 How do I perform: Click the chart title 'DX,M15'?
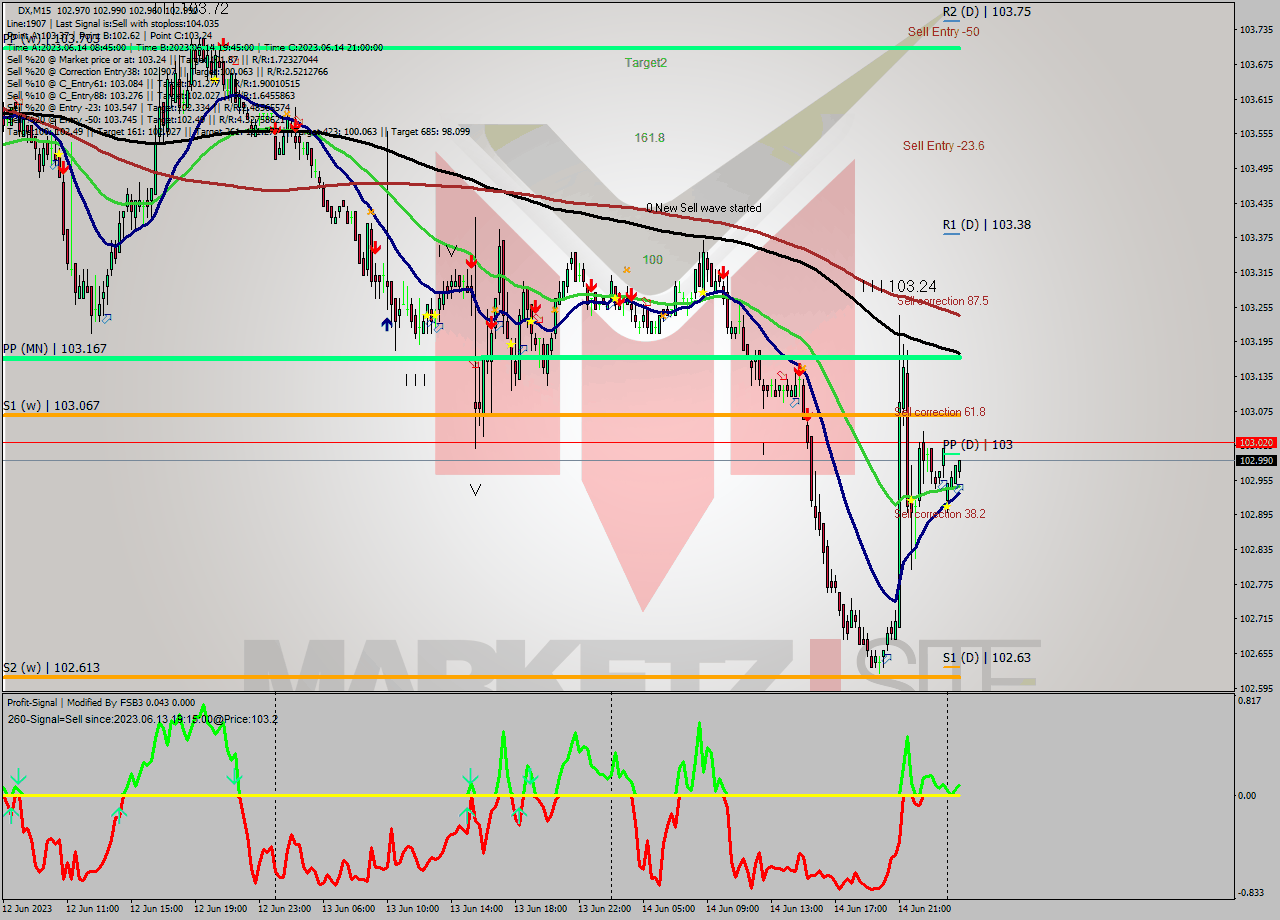click(x=35, y=10)
